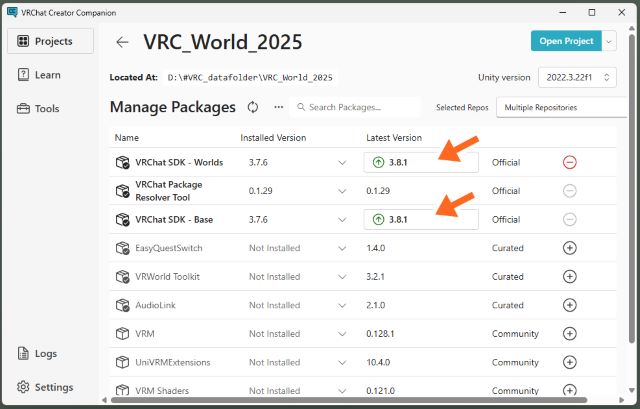Open Settings from the sidebar
The height and width of the screenshot is (409, 640).
(x=45, y=387)
